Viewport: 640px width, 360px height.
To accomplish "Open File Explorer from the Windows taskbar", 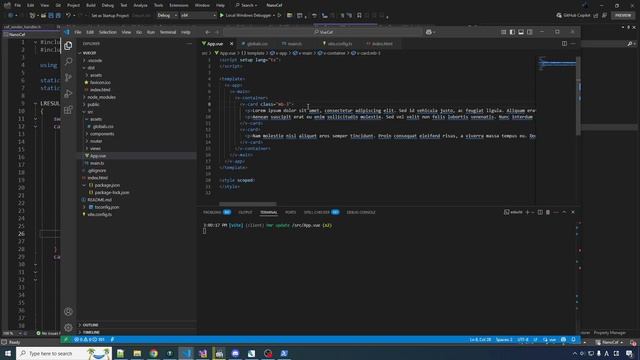I will (x=137, y=353).
